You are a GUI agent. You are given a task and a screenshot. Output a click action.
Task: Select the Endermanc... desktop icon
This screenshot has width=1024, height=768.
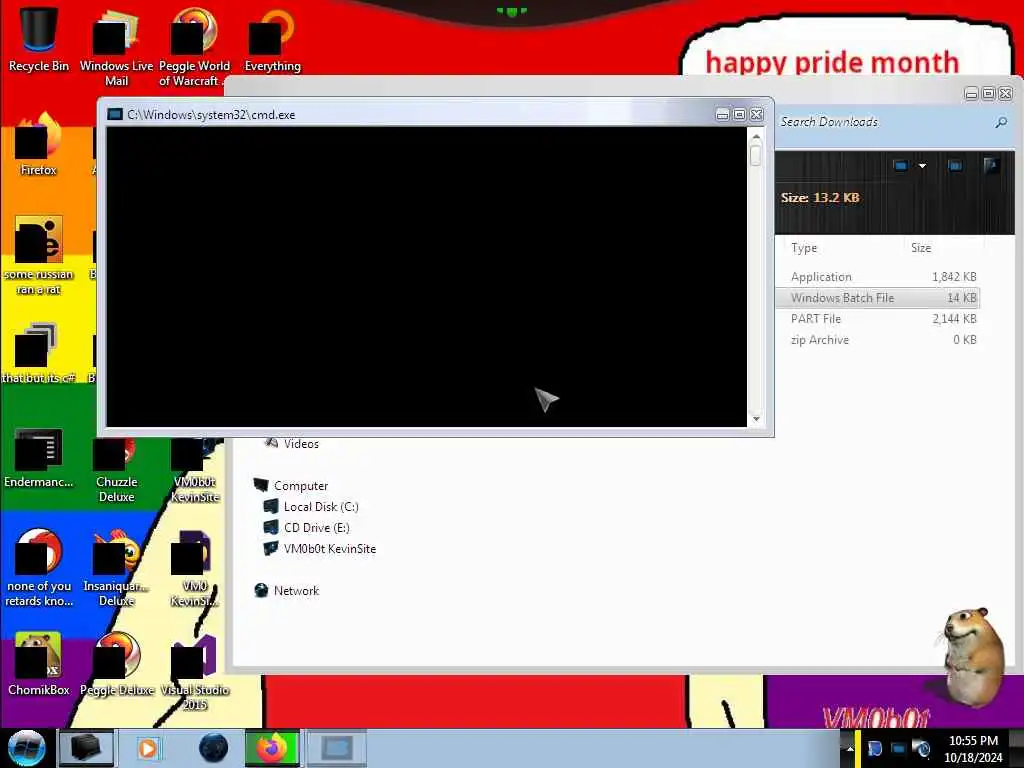[x=38, y=457]
